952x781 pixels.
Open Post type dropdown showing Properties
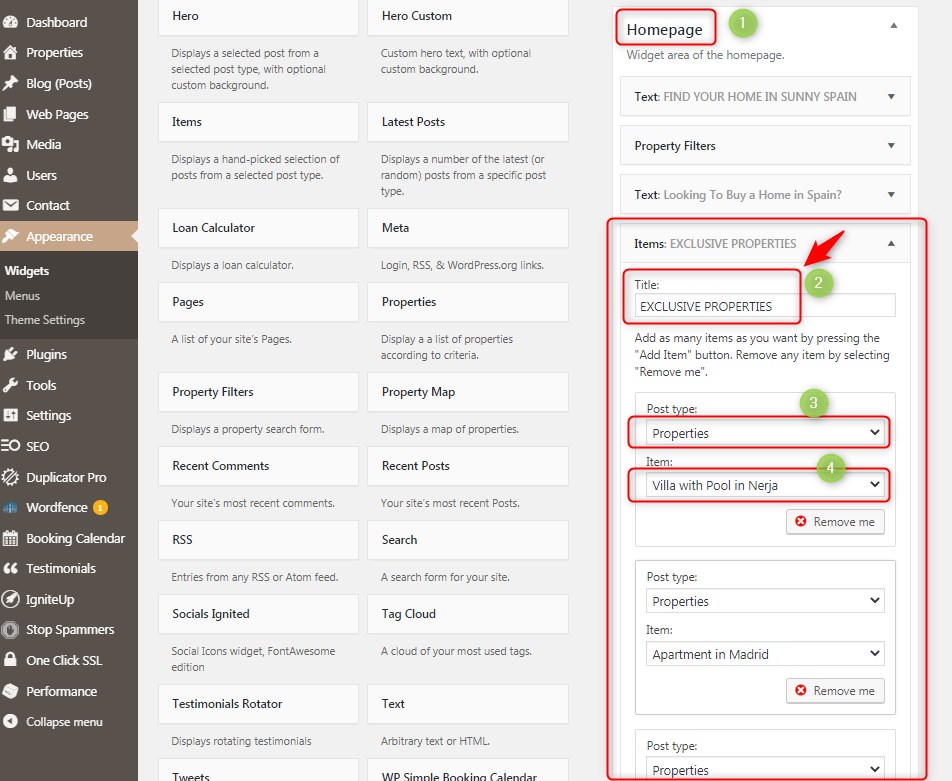765,433
